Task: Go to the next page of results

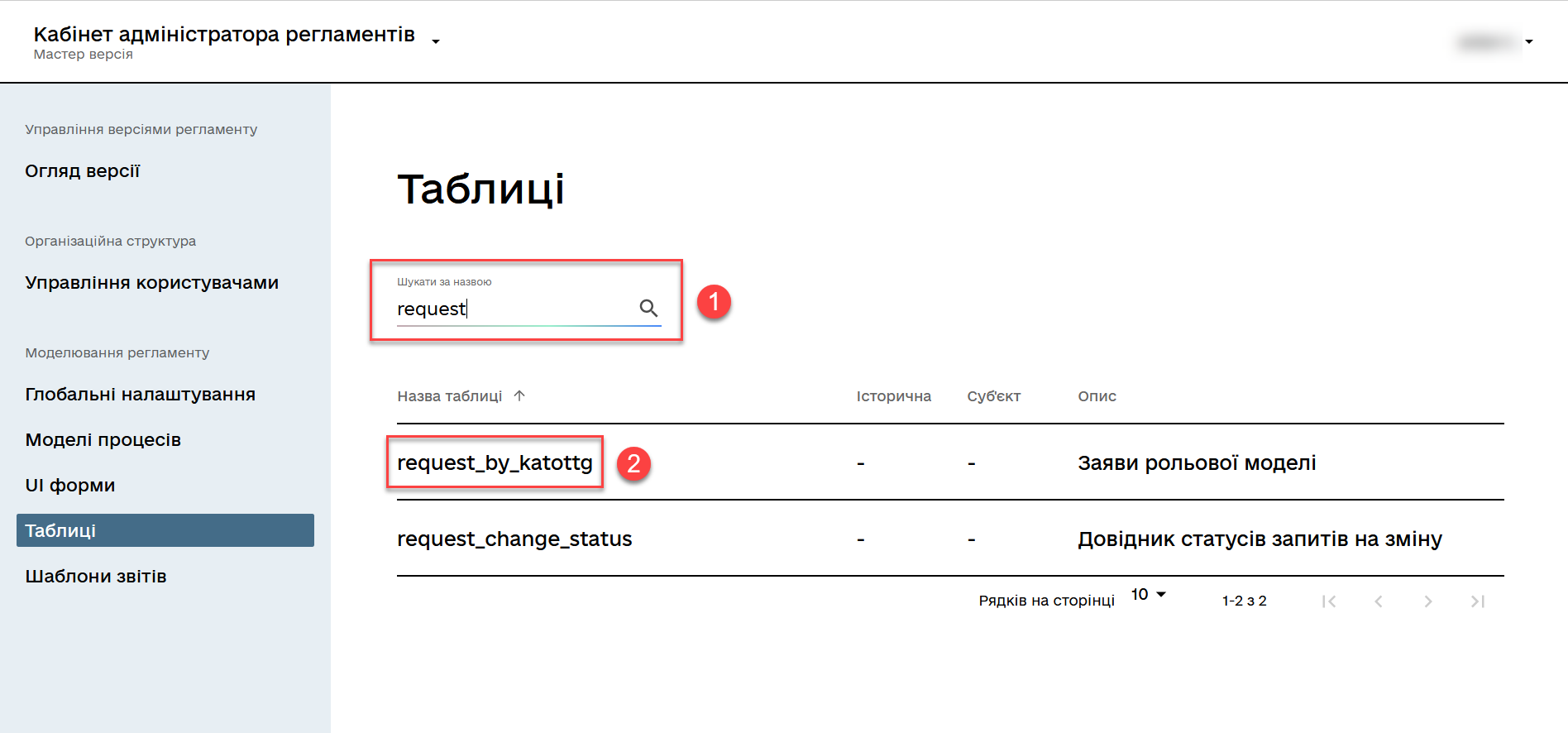Action: tap(1428, 601)
